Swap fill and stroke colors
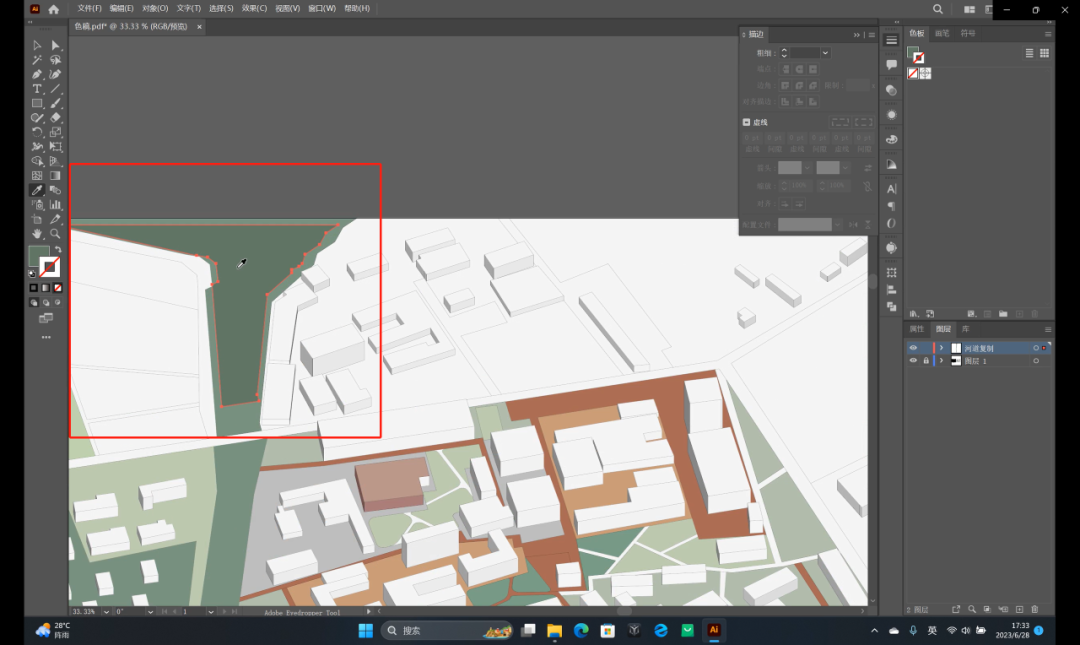Viewport: 1080px width, 645px height. (x=58, y=249)
